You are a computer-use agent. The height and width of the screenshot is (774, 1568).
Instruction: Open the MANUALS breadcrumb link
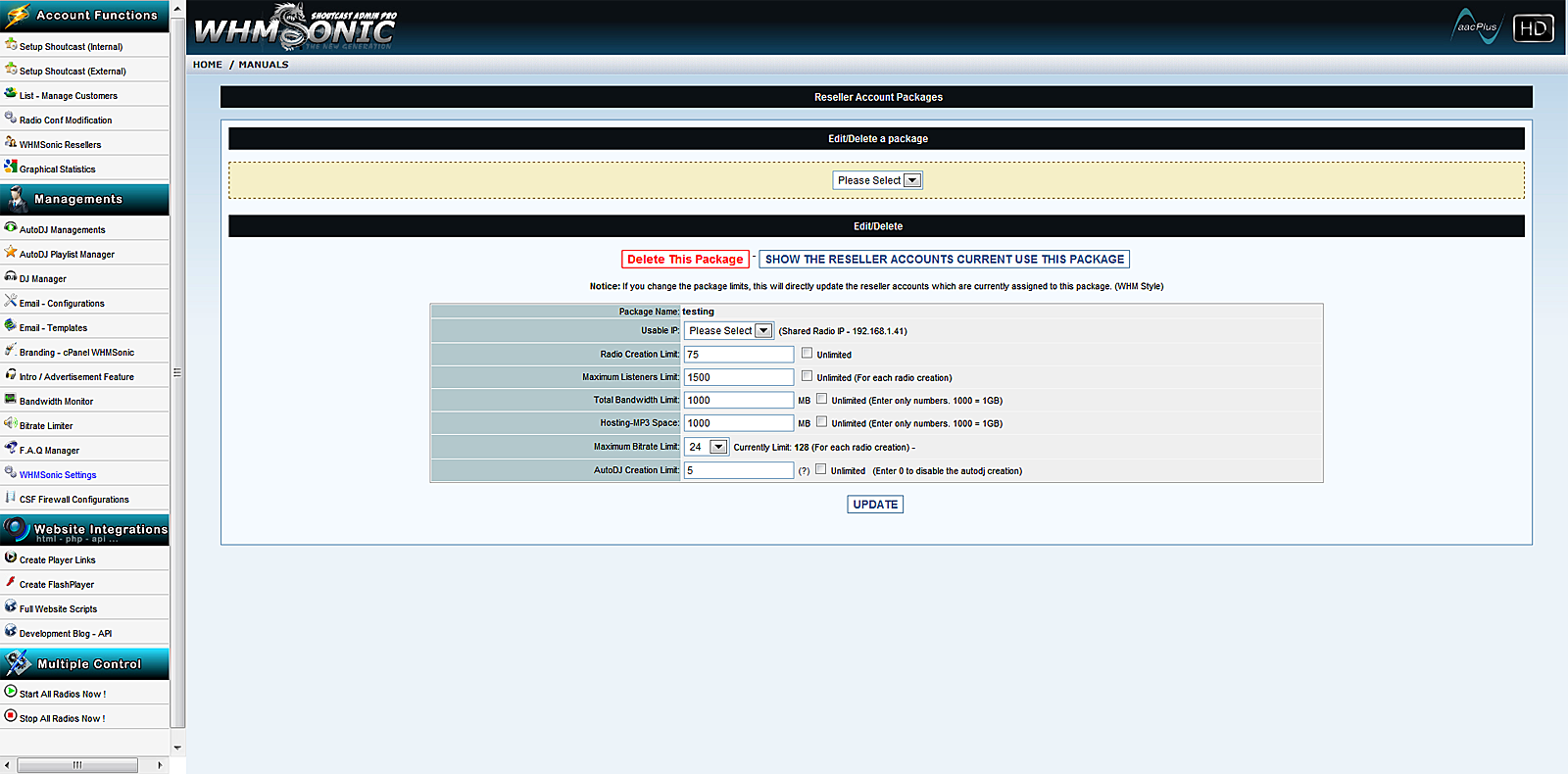(264, 65)
